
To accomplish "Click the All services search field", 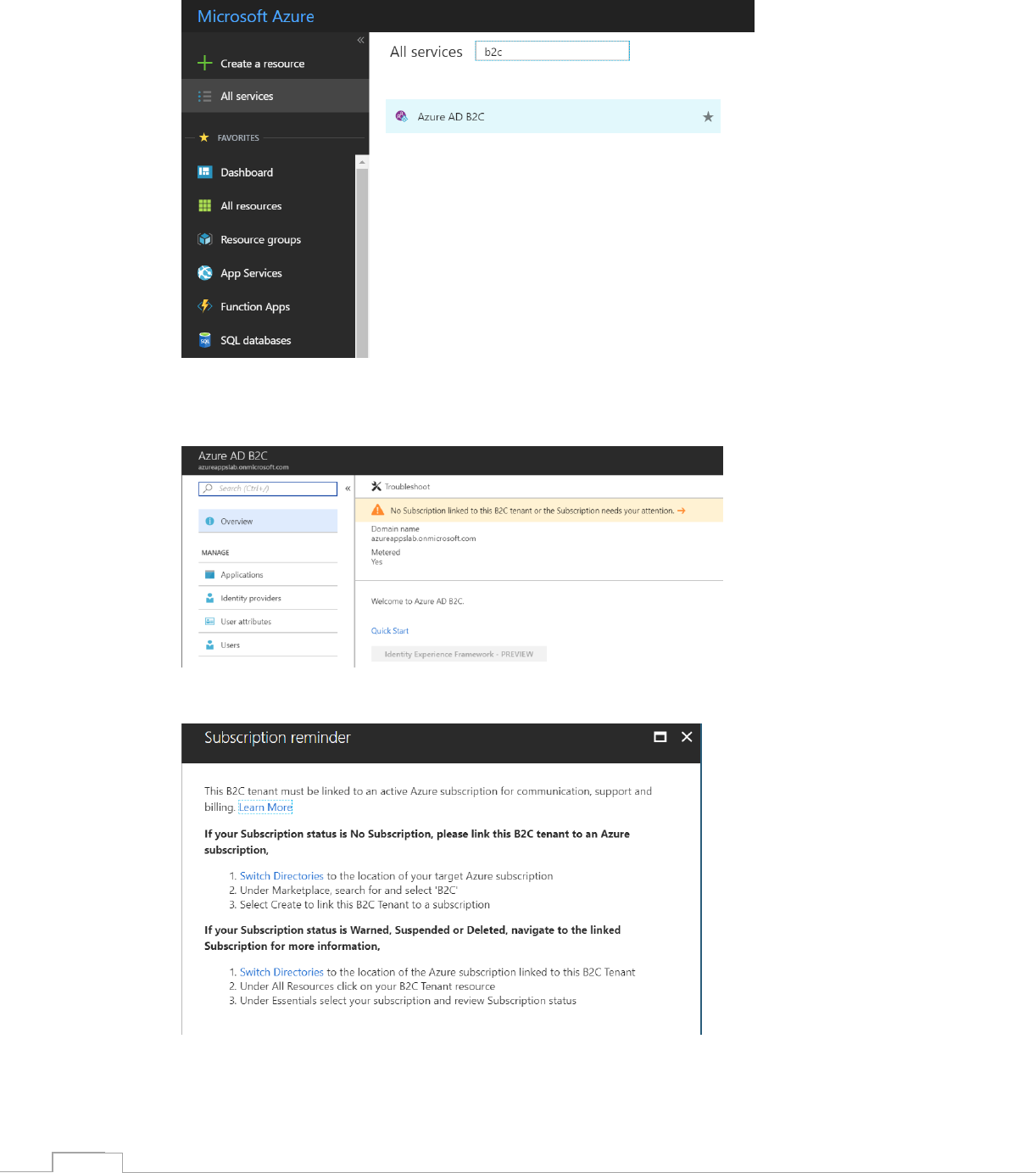I will [x=552, y=52].
